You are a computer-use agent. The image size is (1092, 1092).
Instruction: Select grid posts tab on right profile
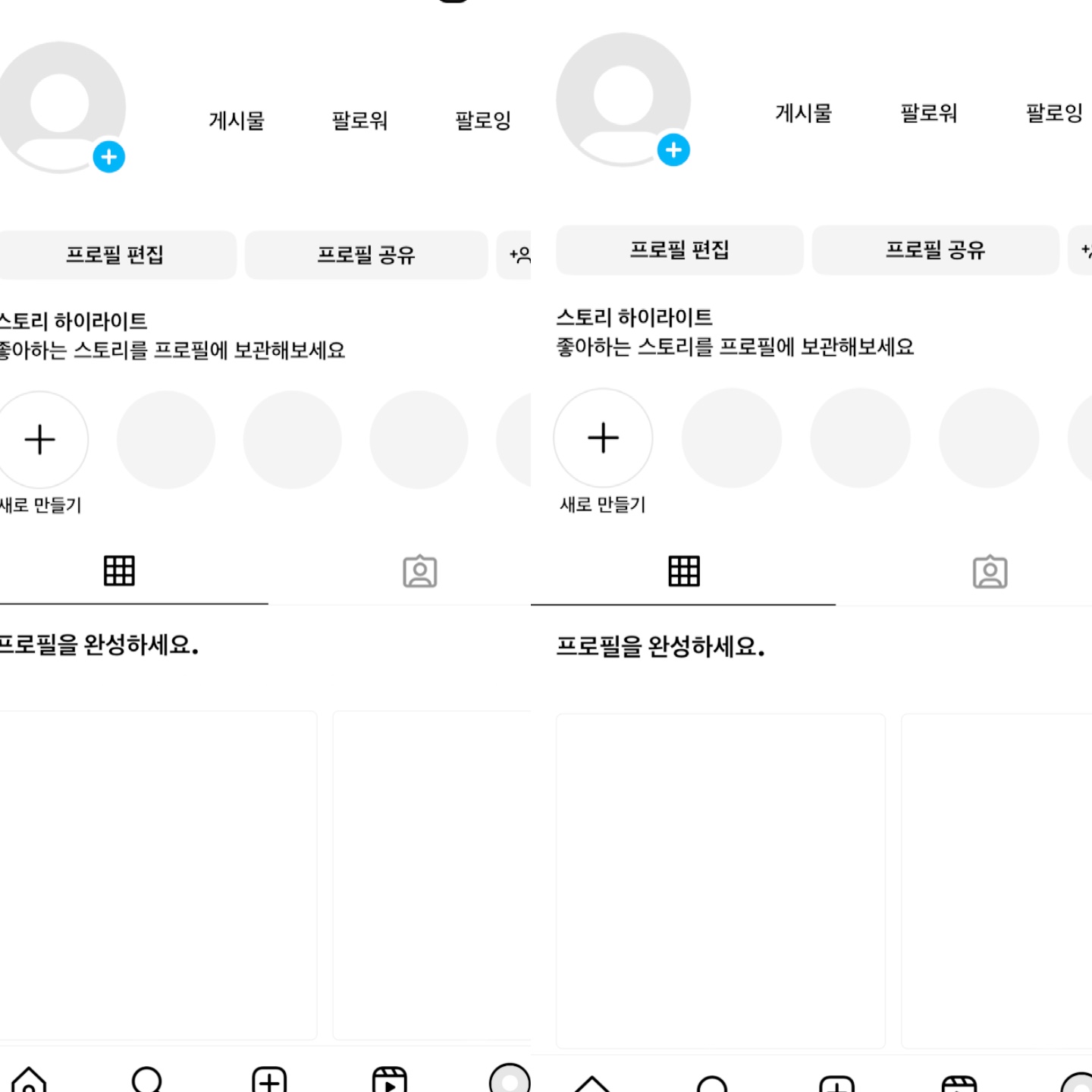[684, 571]
